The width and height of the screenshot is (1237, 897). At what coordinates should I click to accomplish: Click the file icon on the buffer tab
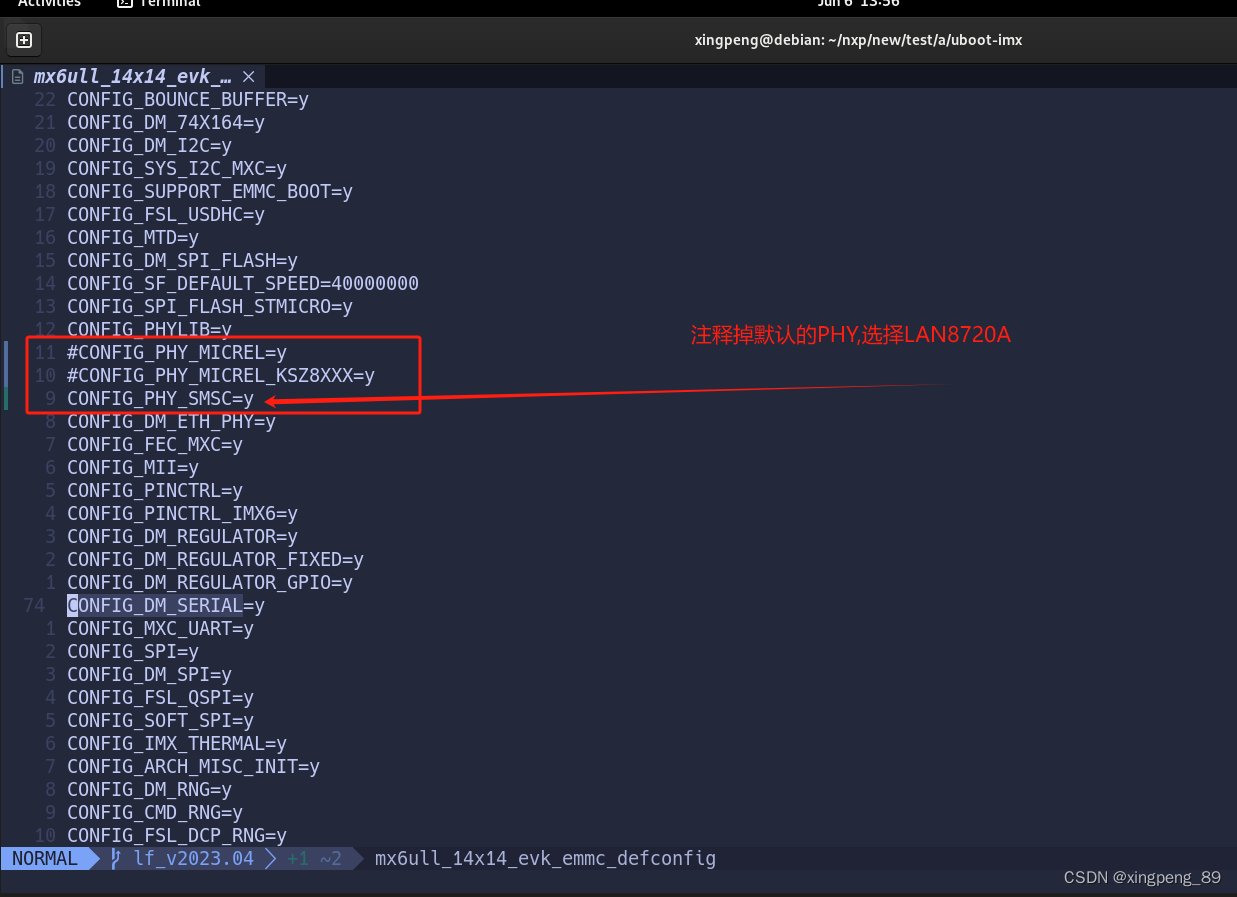18,75
